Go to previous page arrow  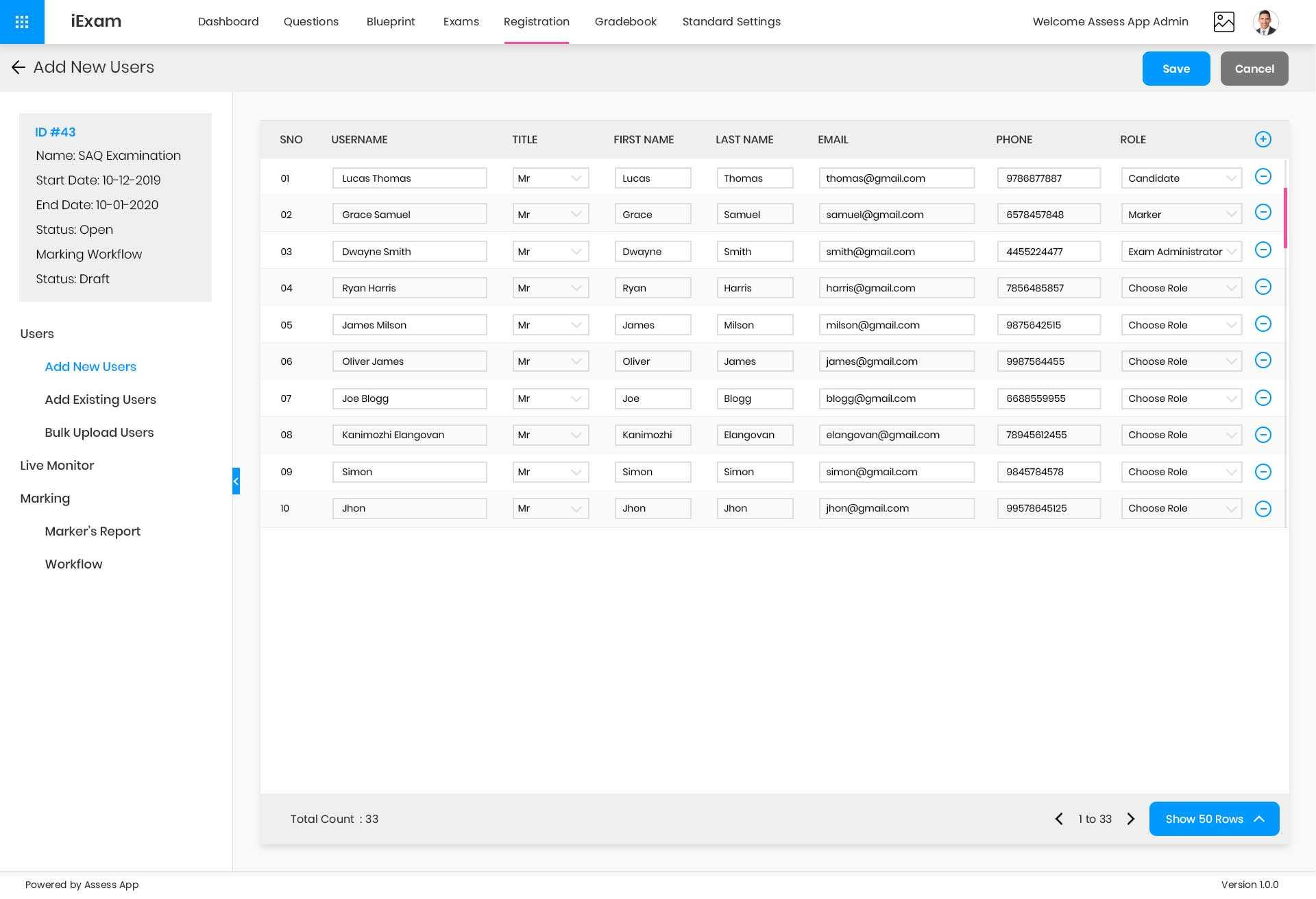click(1059, 819)
